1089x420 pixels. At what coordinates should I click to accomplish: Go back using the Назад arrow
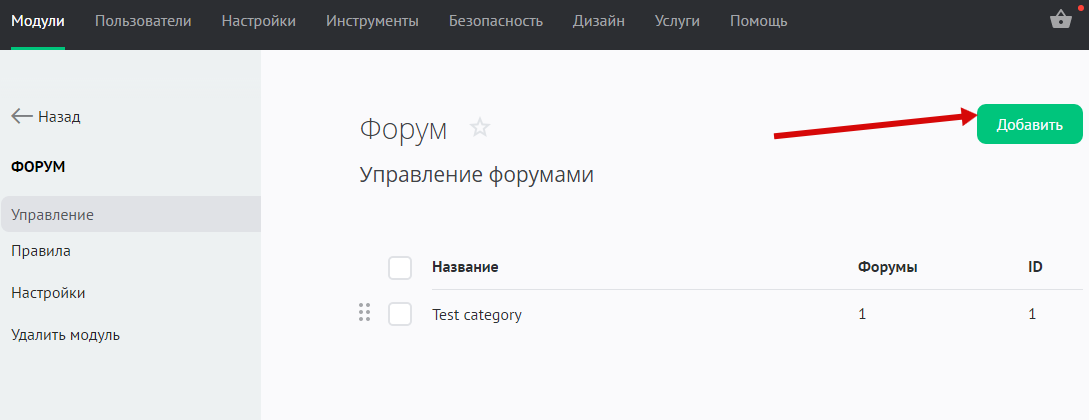(46, 116)
